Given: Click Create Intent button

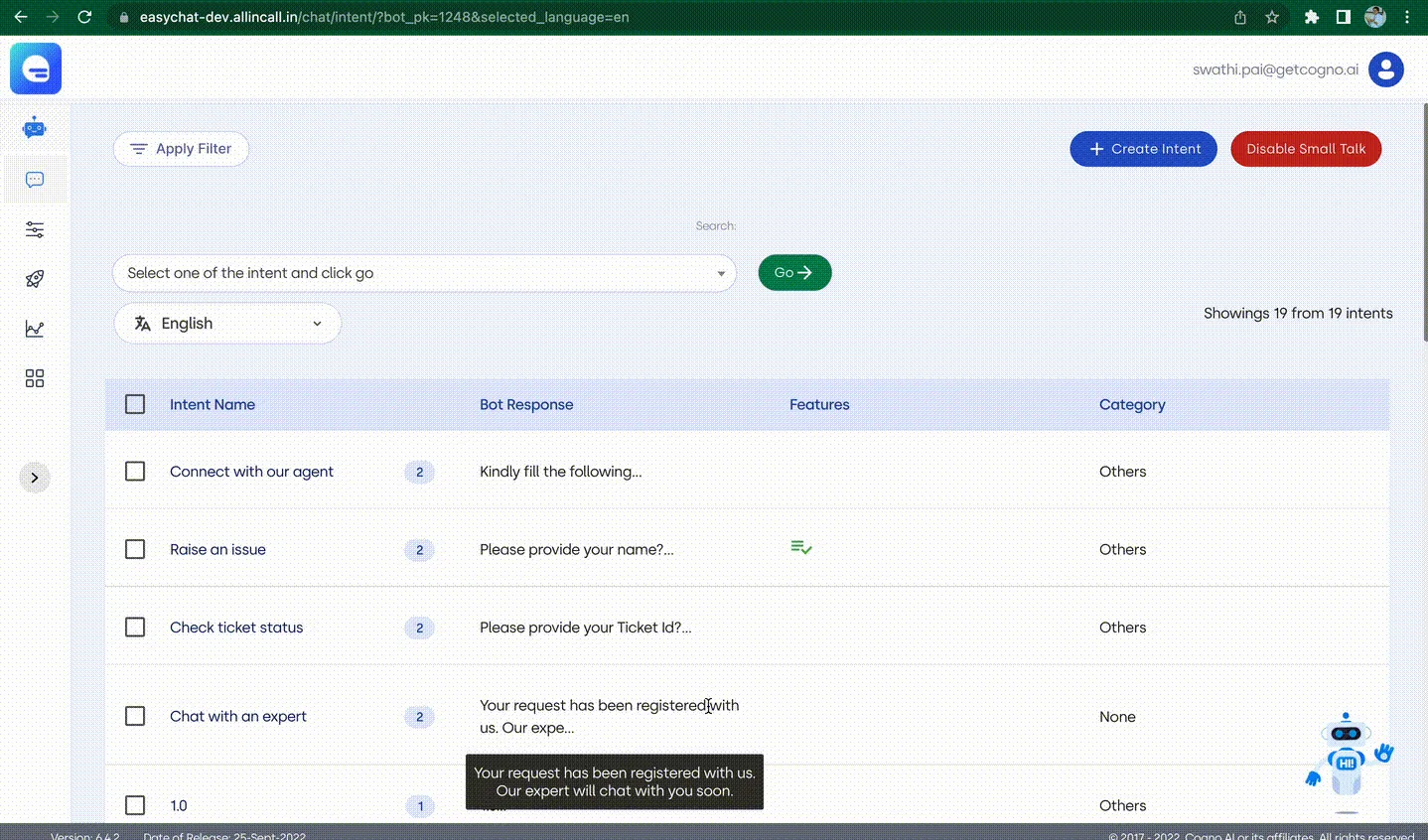Looking at the screenshot, I should pos(1143,149).
